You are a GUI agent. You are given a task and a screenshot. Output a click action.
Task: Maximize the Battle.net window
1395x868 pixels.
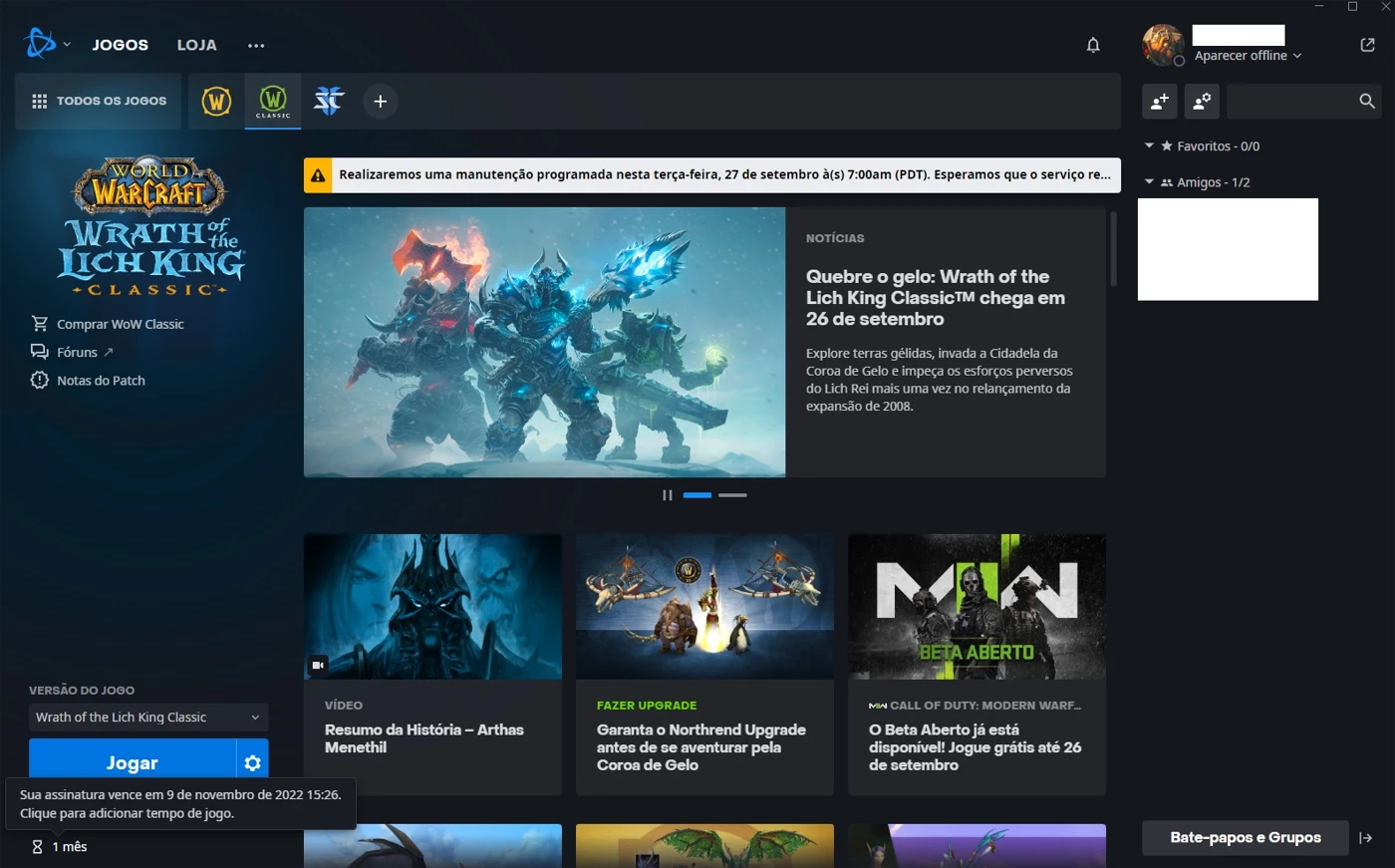[1352, 7]
